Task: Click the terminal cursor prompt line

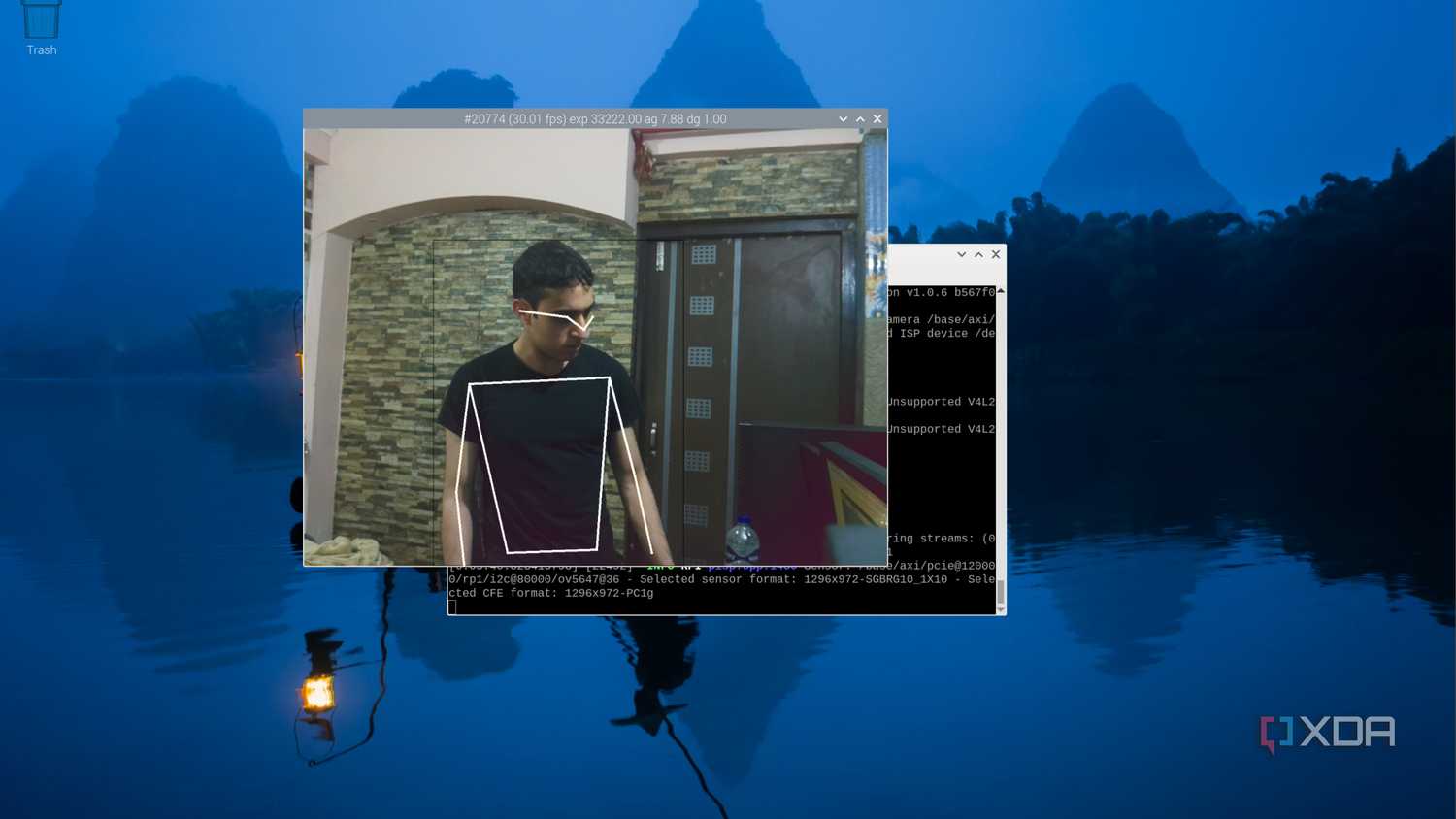Action: click(452, 606)
